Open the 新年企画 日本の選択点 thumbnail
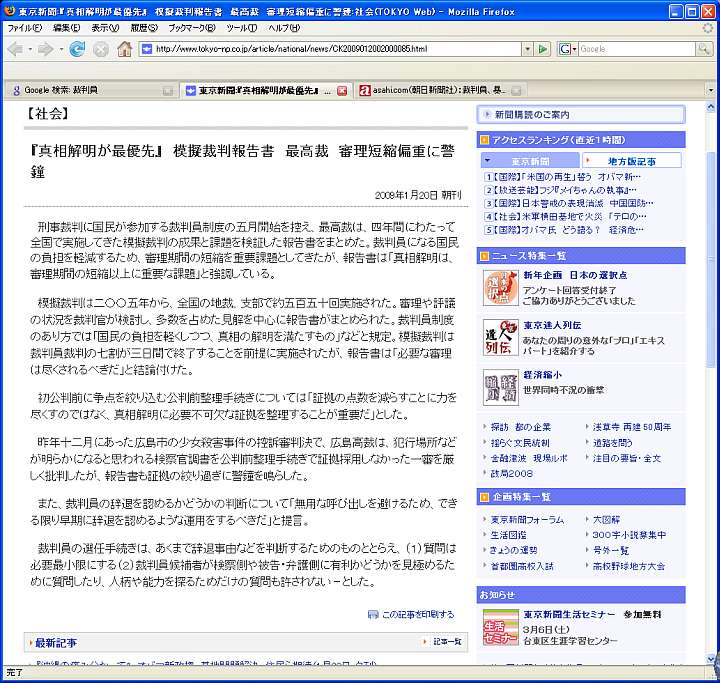Screen dimensions: 720x683 coord(498,286)
